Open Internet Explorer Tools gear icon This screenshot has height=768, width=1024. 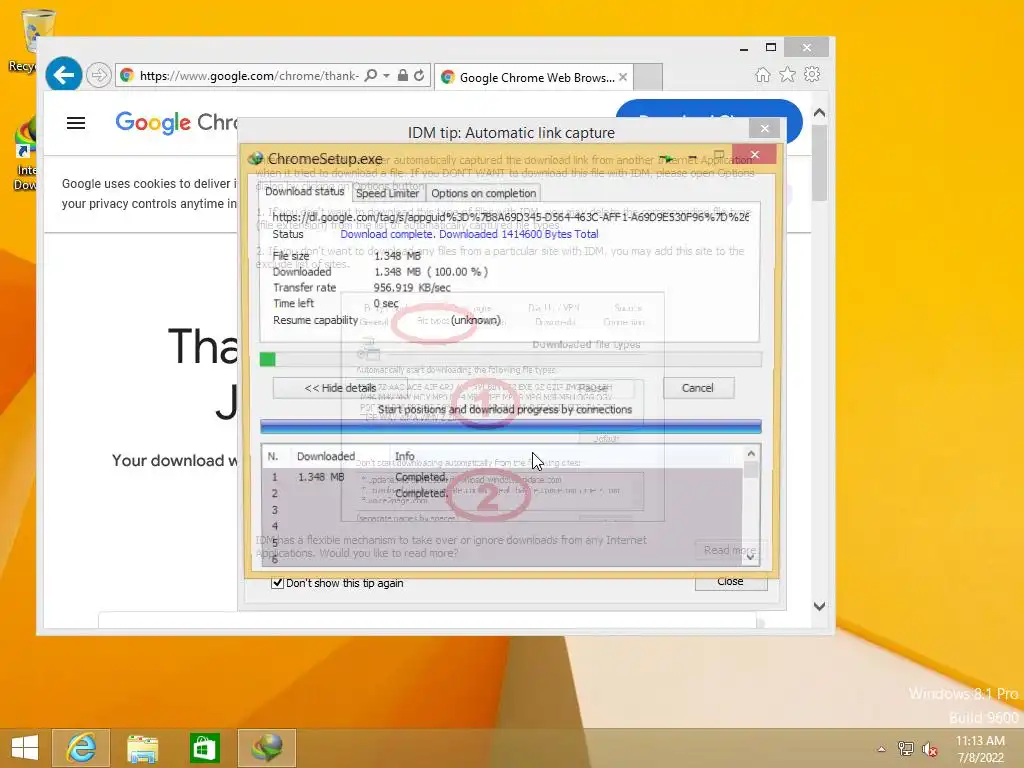pos(812,74)
